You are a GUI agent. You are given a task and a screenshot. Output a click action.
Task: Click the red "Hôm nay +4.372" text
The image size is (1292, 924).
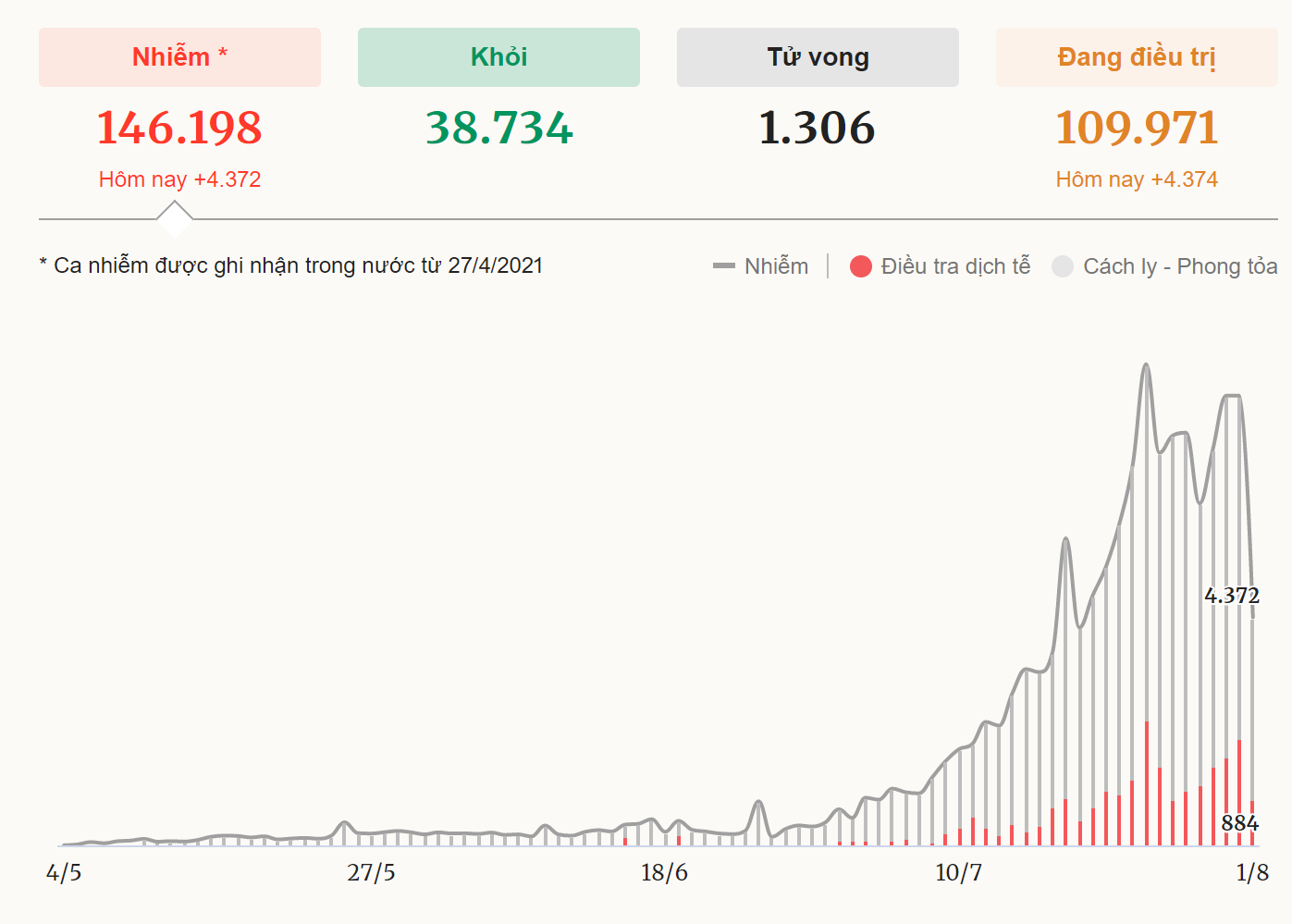179,179
